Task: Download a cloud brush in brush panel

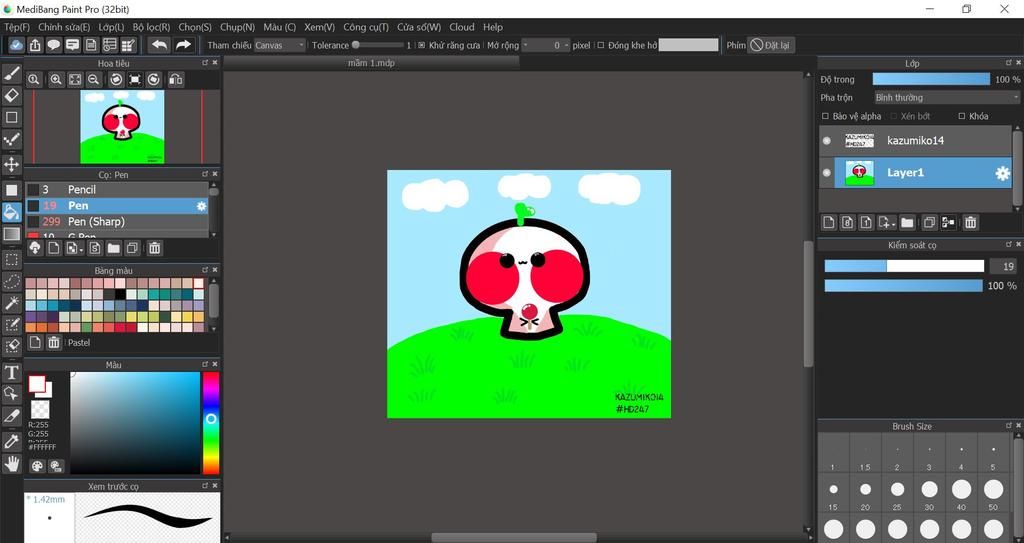Action: pos(35,248)
